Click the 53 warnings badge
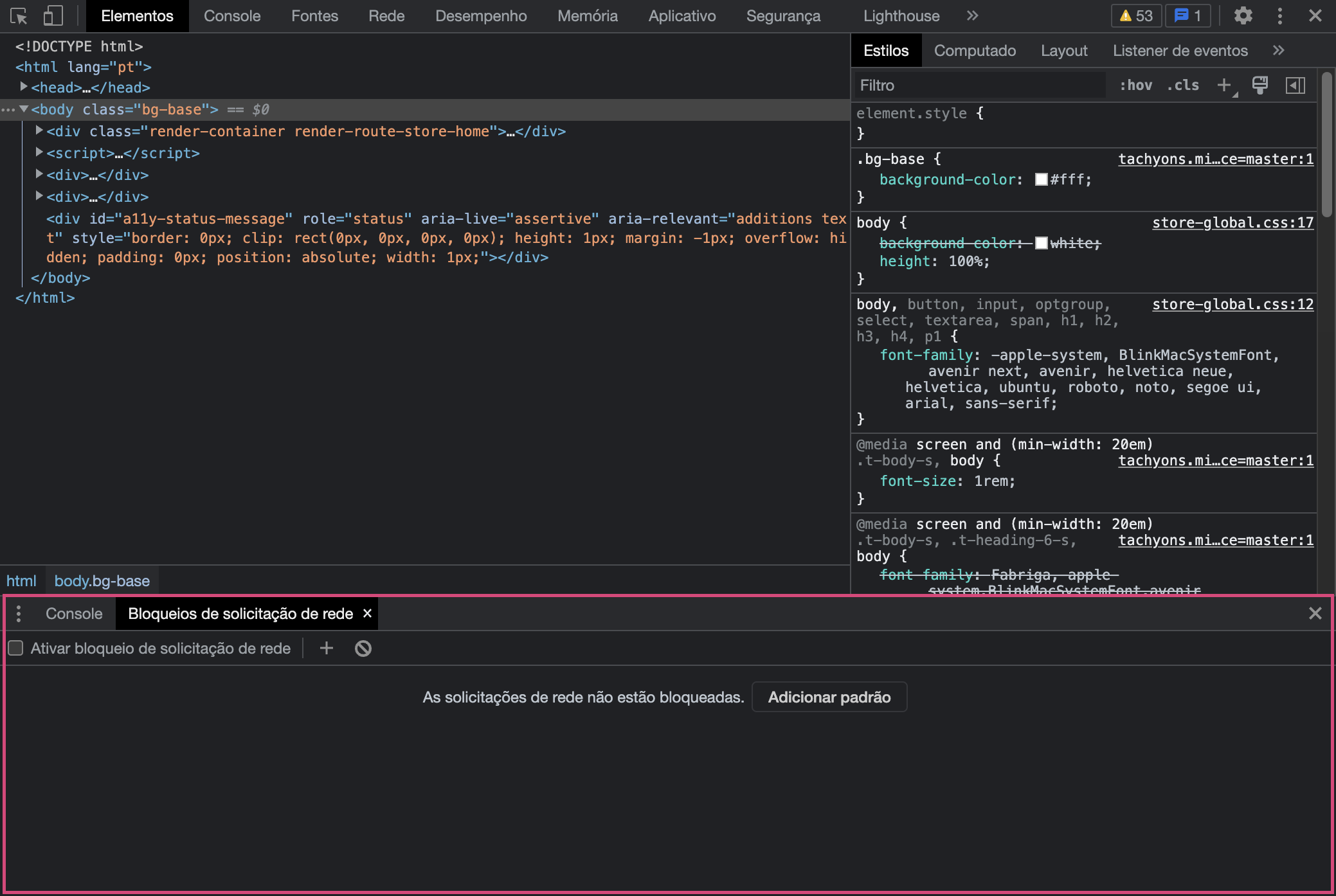The image size is (1336, 896). [1135, 15]
